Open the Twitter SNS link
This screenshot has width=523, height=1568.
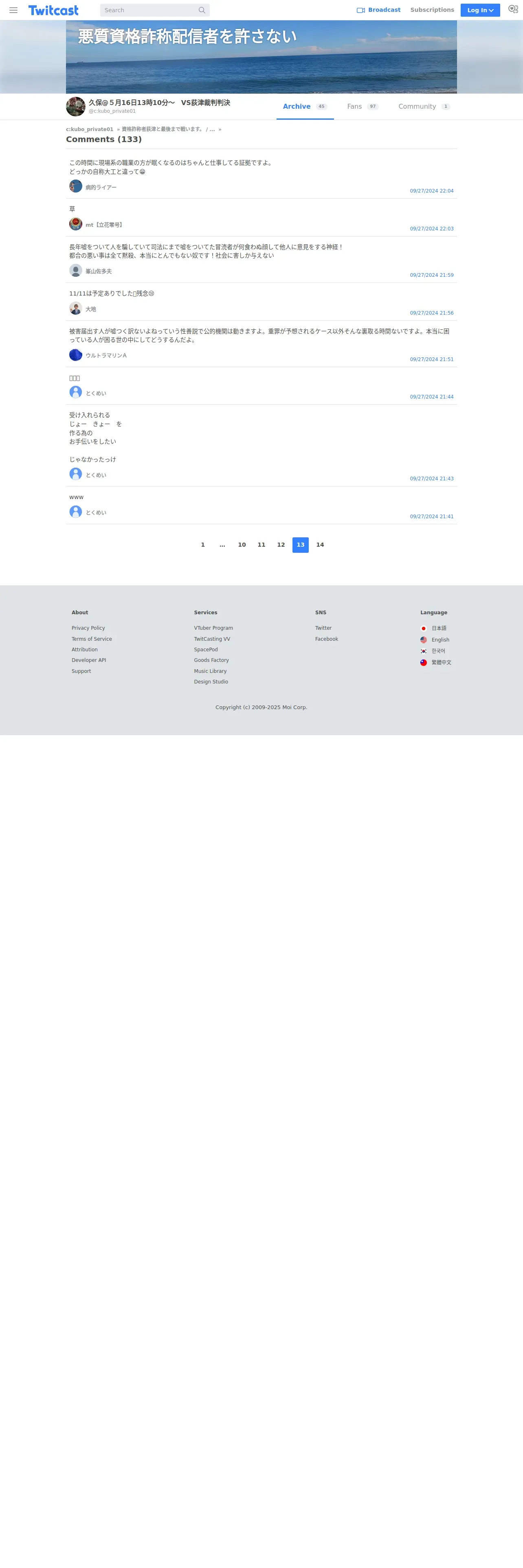(323, 628)
